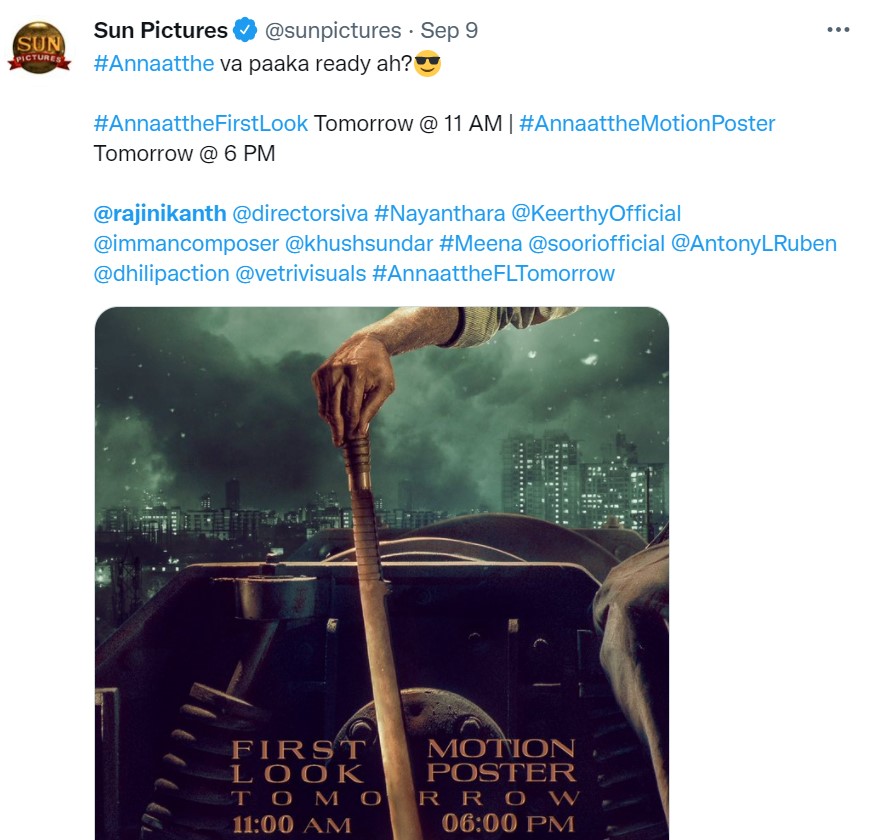Open the tweet's three-dot more menu

(x=838, y=29)
